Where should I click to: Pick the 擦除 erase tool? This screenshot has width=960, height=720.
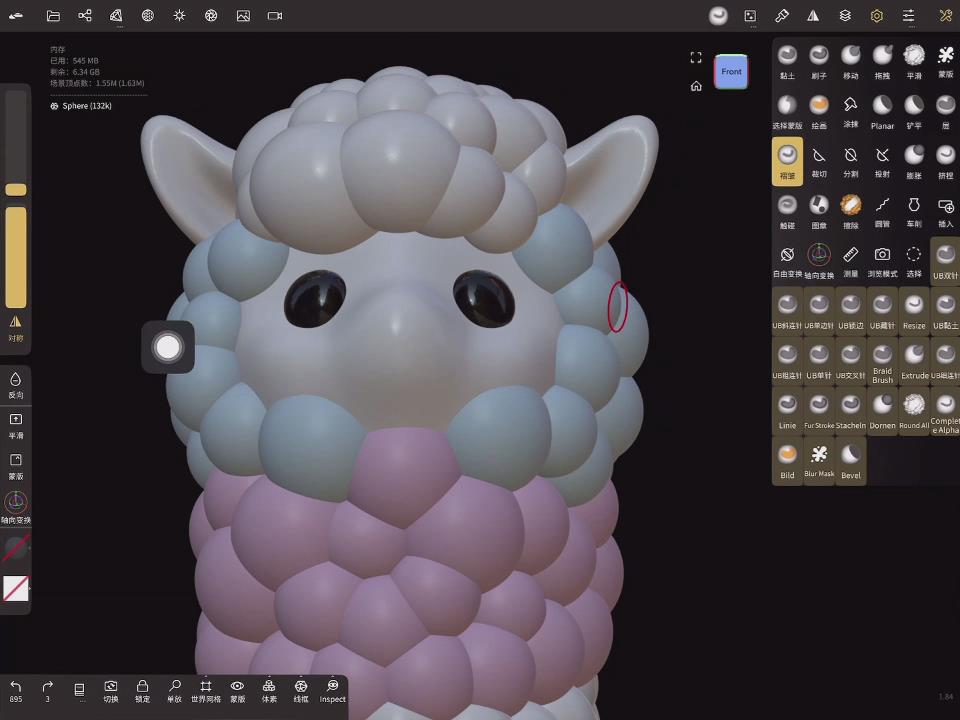(x=851, y=212)
